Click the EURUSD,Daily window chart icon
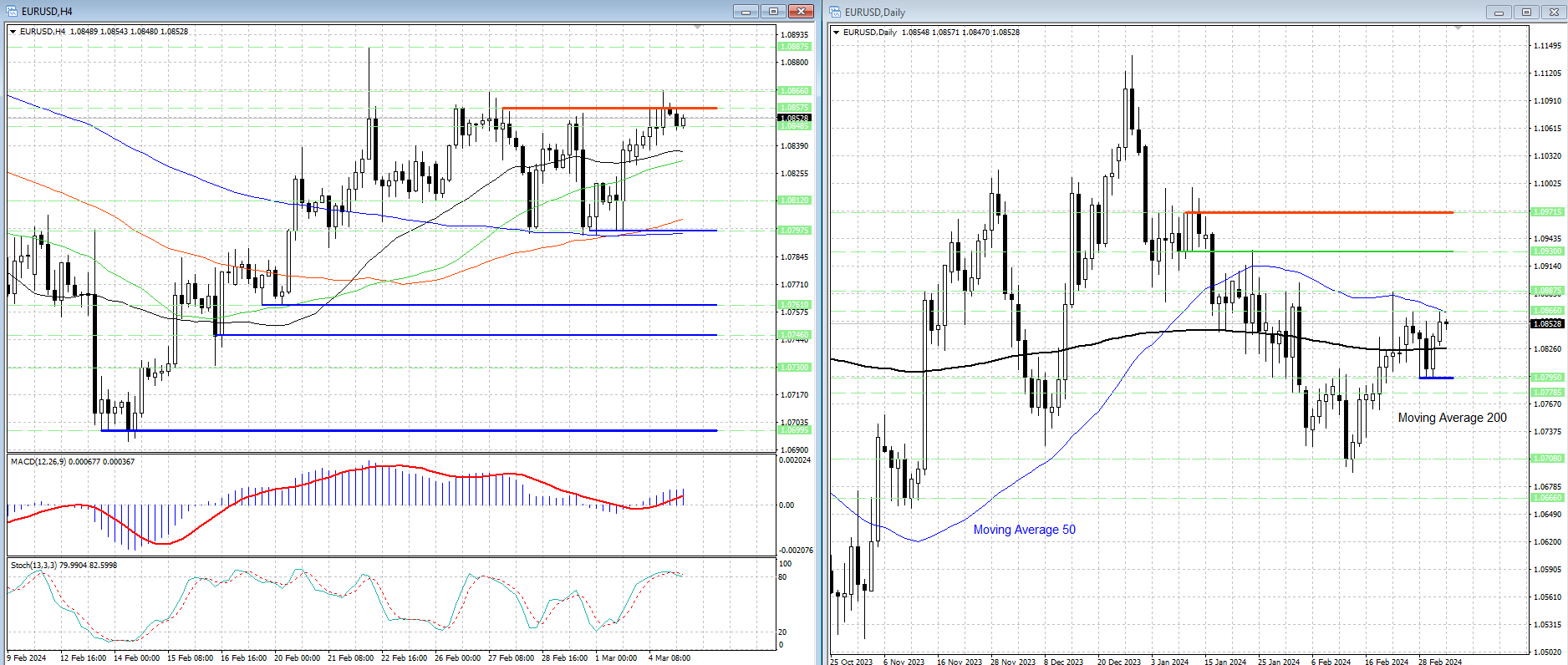 (835, 12)
